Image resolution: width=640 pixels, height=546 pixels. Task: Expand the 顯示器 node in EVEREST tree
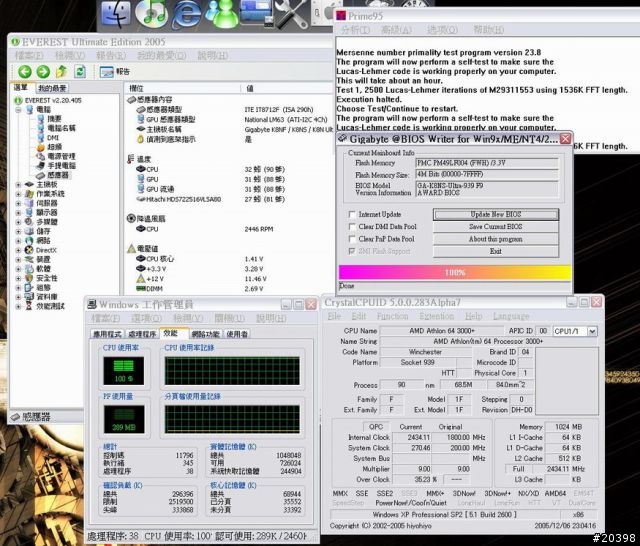pos(18,213)
